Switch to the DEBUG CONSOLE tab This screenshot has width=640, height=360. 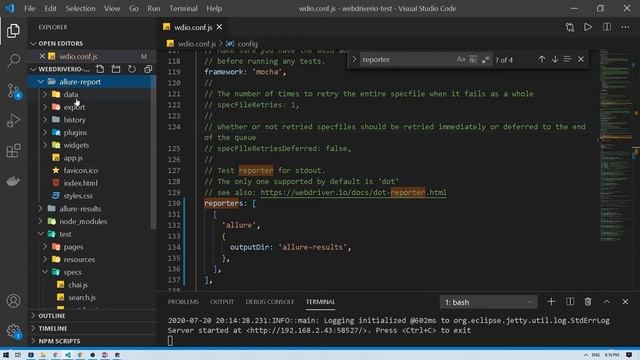click(x=270, y=302)
